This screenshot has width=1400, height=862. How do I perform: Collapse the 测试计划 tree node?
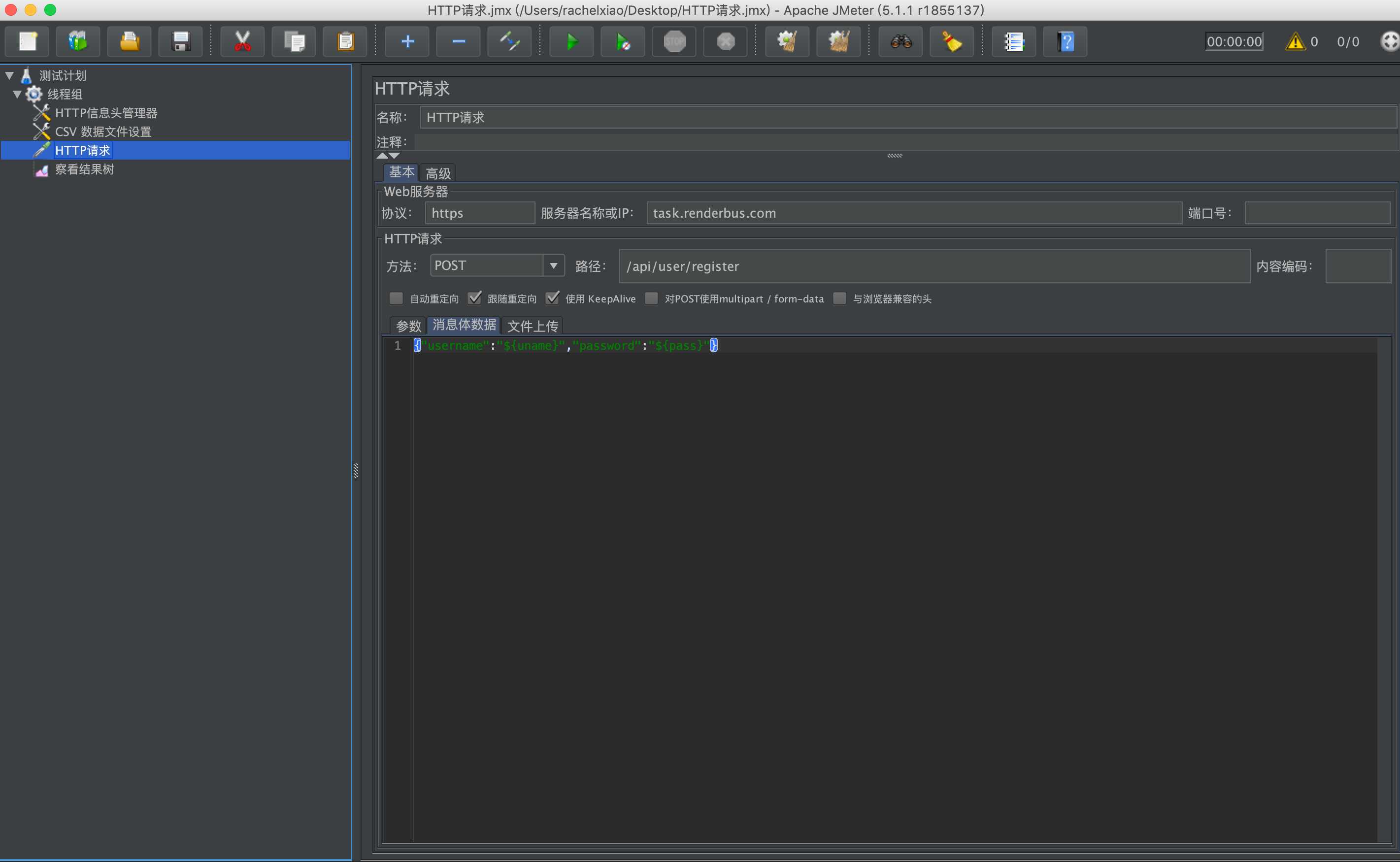coord(10,75)
